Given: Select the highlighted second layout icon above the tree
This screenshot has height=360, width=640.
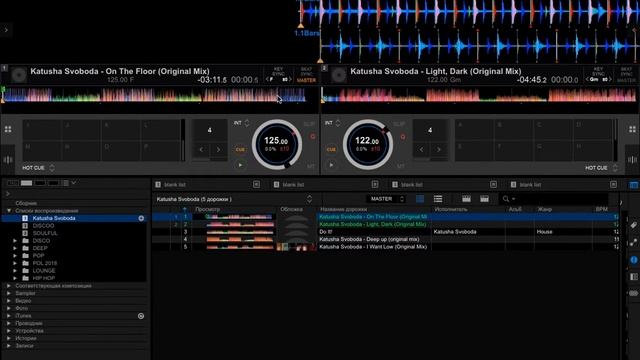Looking at the screenshot, I should point(27,183).
